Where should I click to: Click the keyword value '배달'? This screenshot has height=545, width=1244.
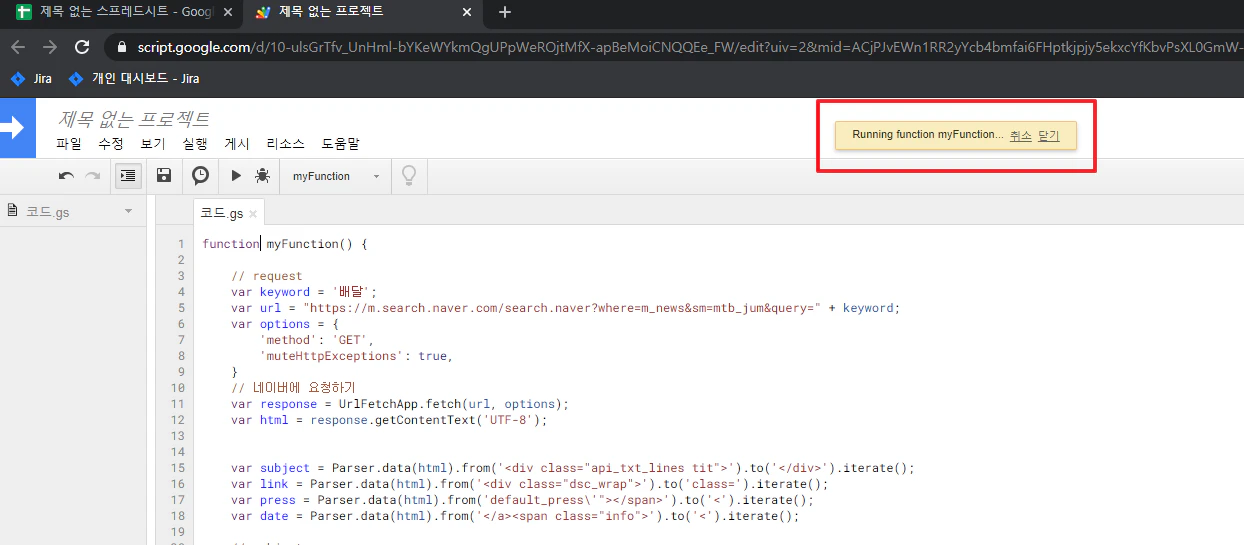click(350, 292)
